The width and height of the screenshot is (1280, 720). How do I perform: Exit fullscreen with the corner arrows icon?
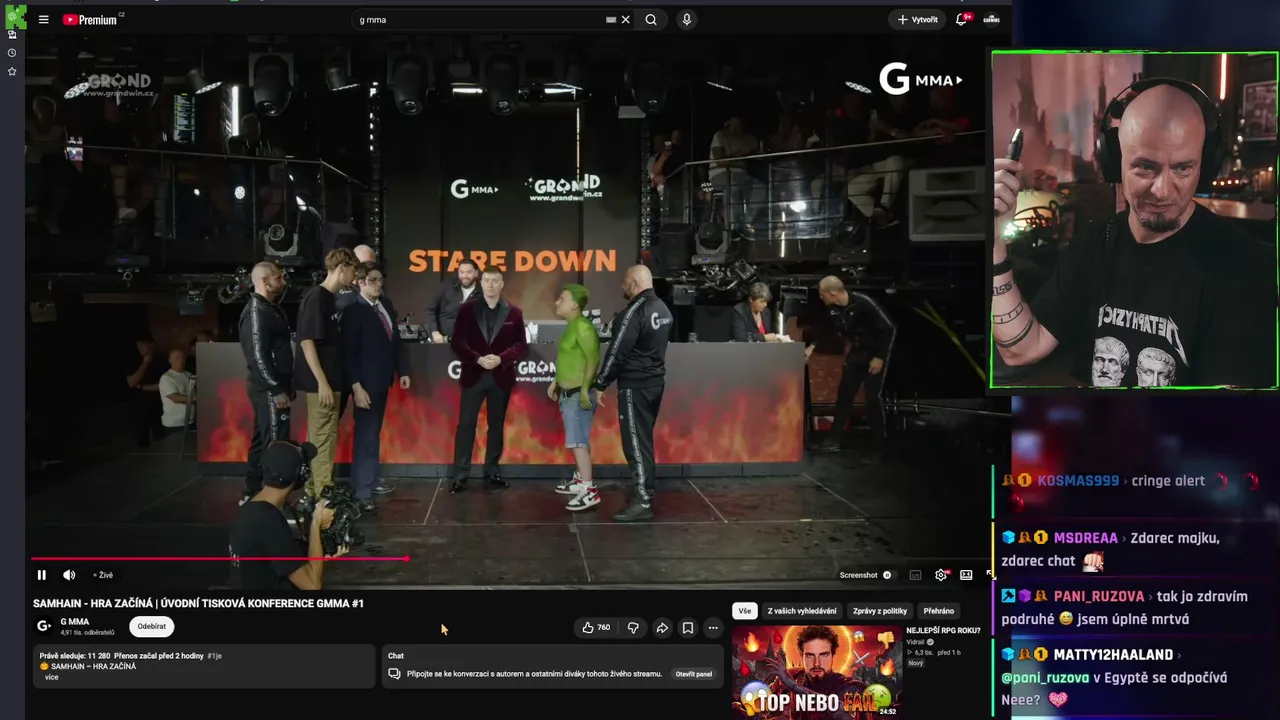[990, 575]
